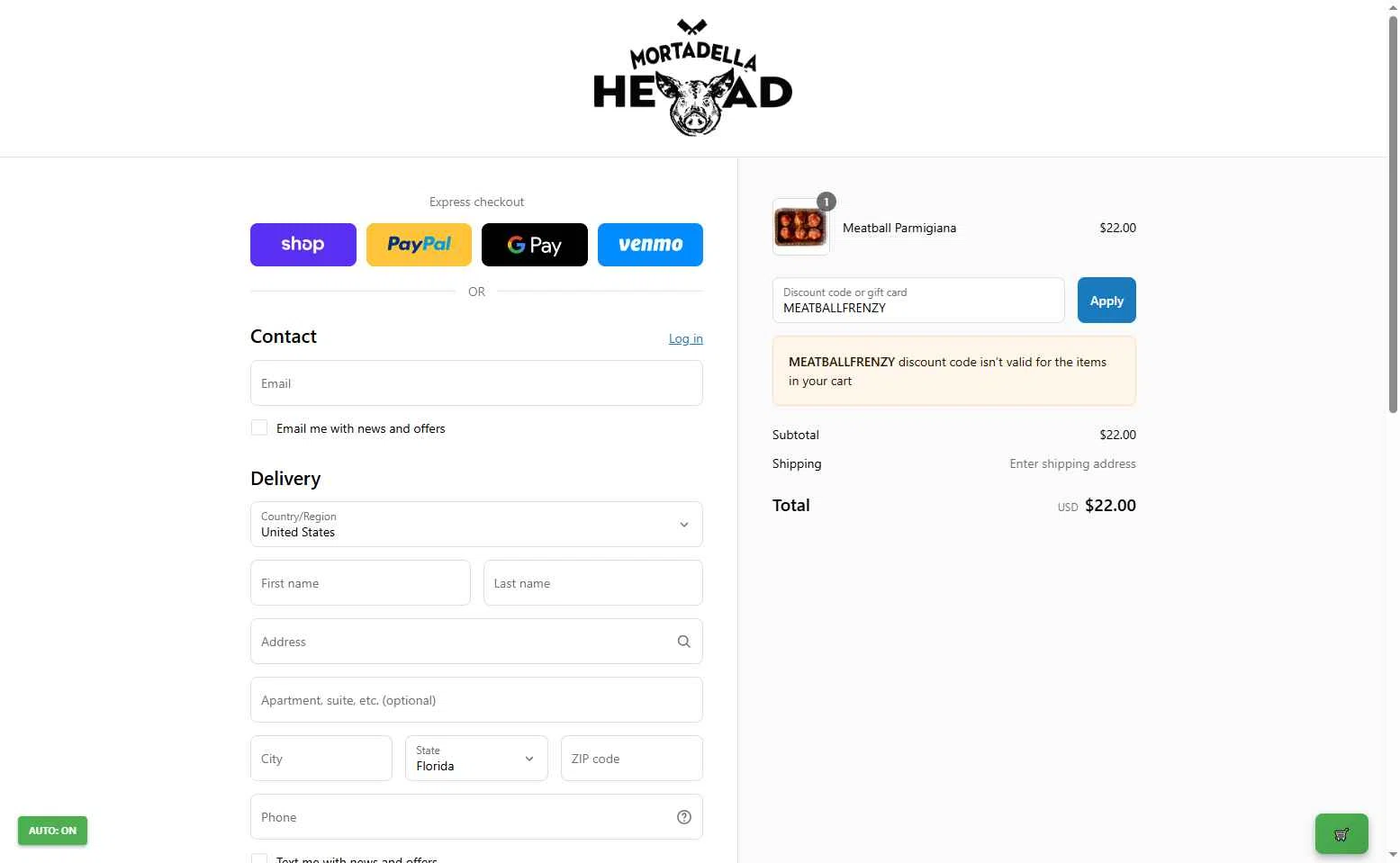Screen dimensions: 1400x863
Task: Click the Meatball Parmigiana product thumbnail
Action: 800,228
